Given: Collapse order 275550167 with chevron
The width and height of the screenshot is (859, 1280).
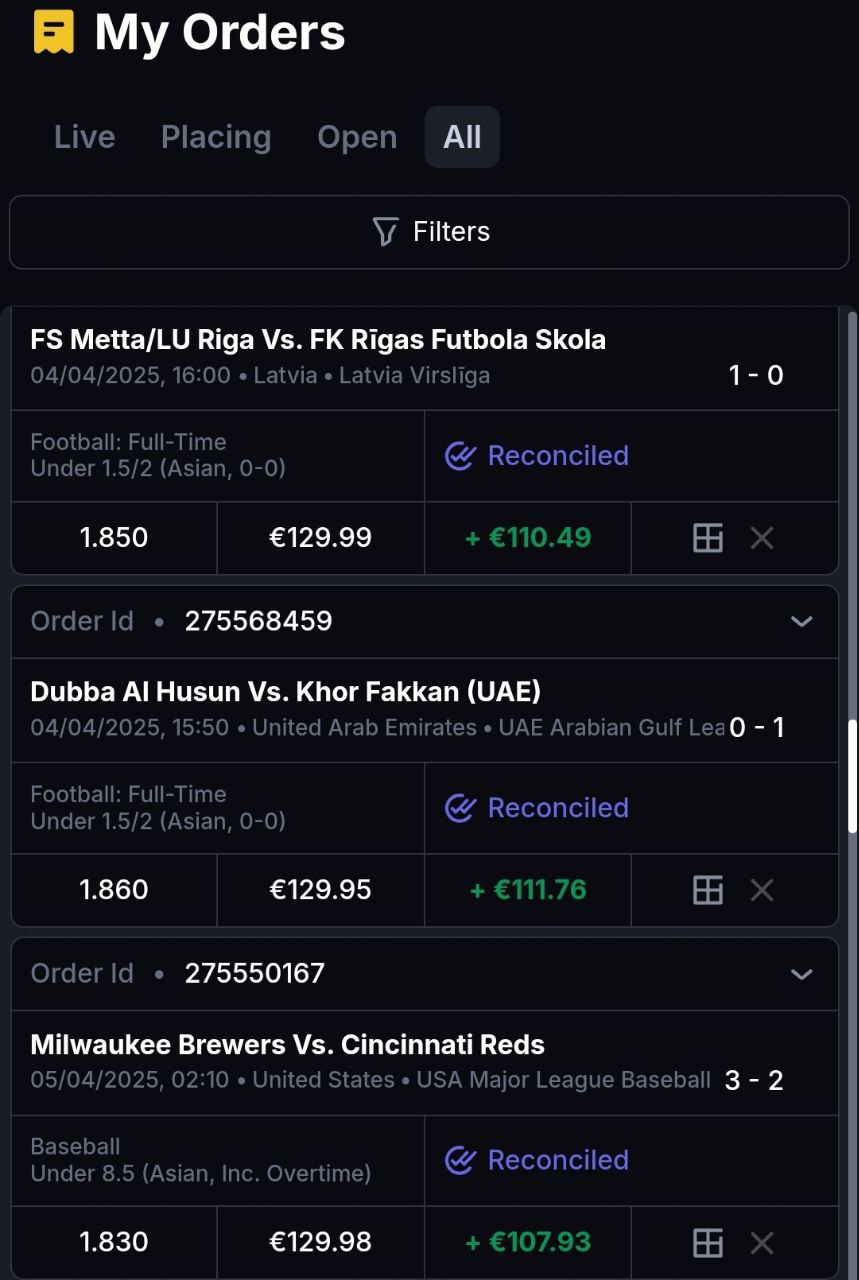Looking at the screenshot, I should pos(801,973).
